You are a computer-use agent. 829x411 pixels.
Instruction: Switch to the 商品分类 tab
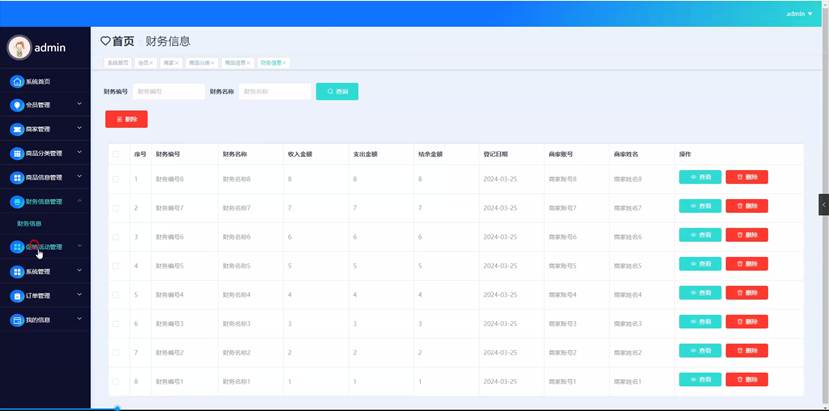point(201,63)
